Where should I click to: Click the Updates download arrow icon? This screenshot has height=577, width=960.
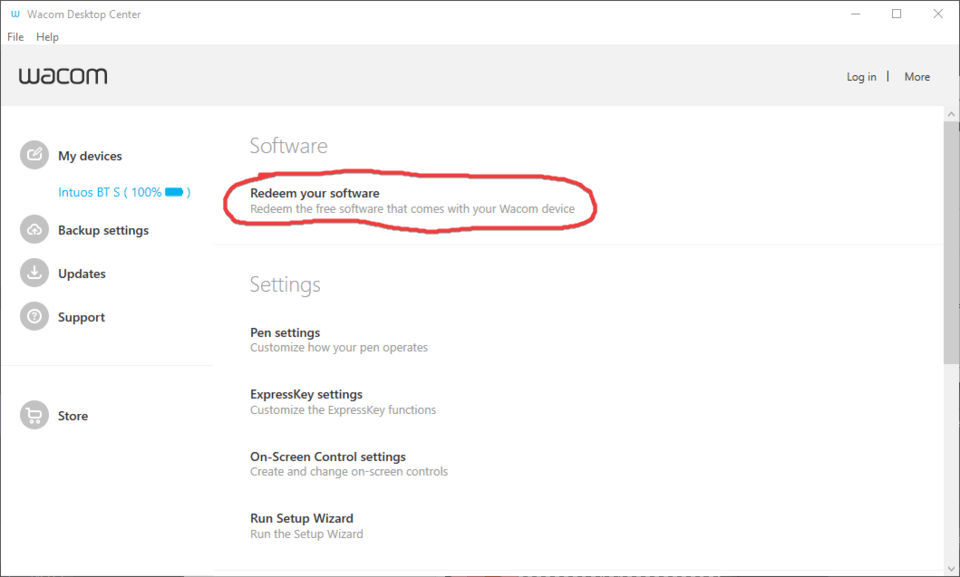(34, 273)
